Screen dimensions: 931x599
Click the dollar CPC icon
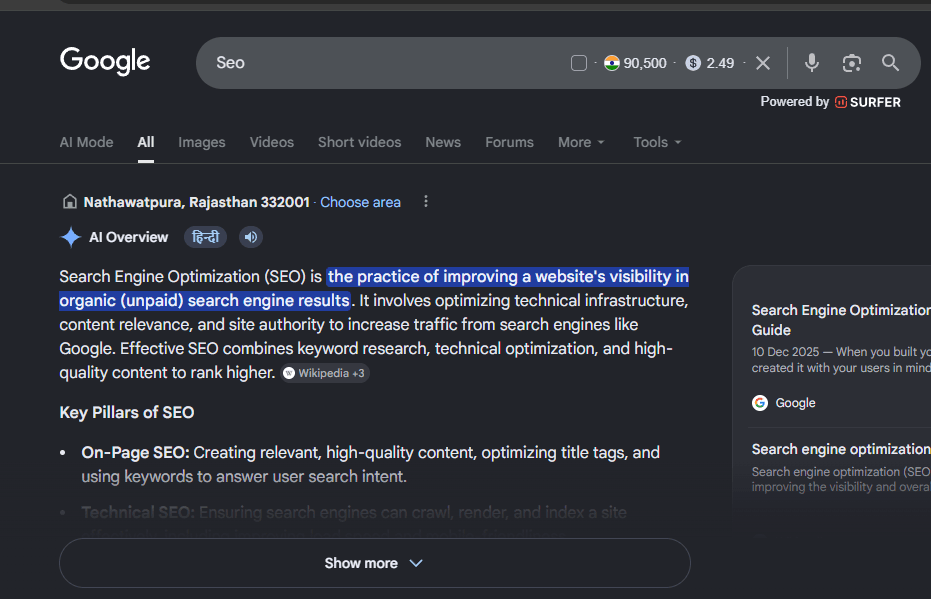pyautogui.click(x=693, y=63)
